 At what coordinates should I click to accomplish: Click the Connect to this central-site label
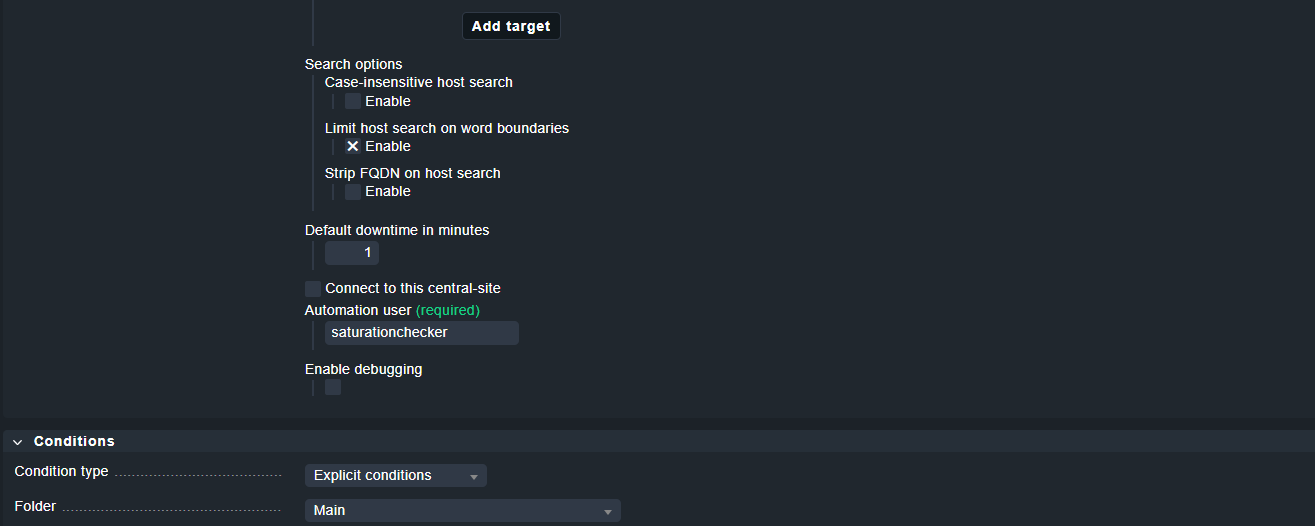(412, 288)
